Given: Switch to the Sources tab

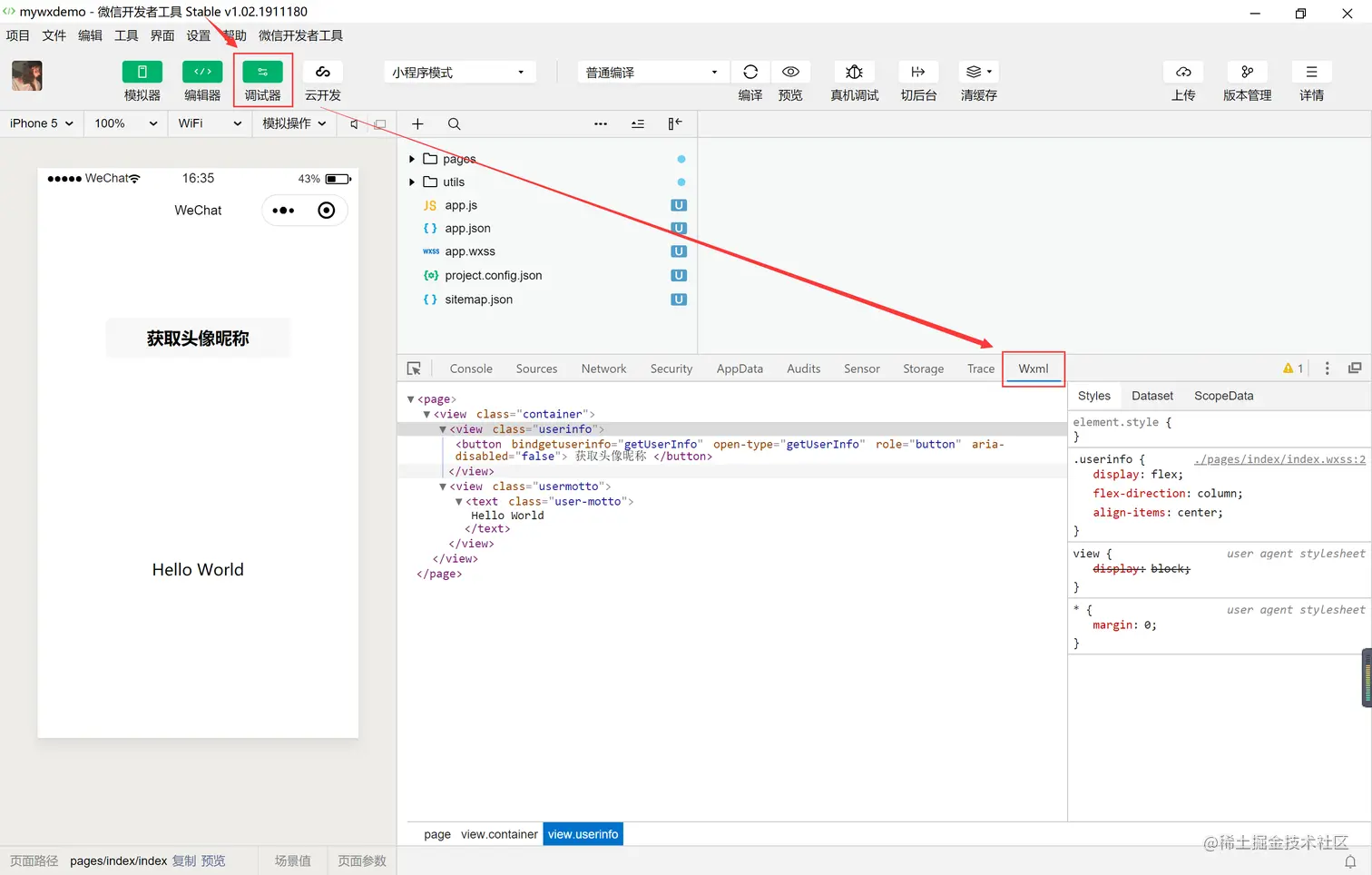Looking at the screenshot, I should 536,369.
